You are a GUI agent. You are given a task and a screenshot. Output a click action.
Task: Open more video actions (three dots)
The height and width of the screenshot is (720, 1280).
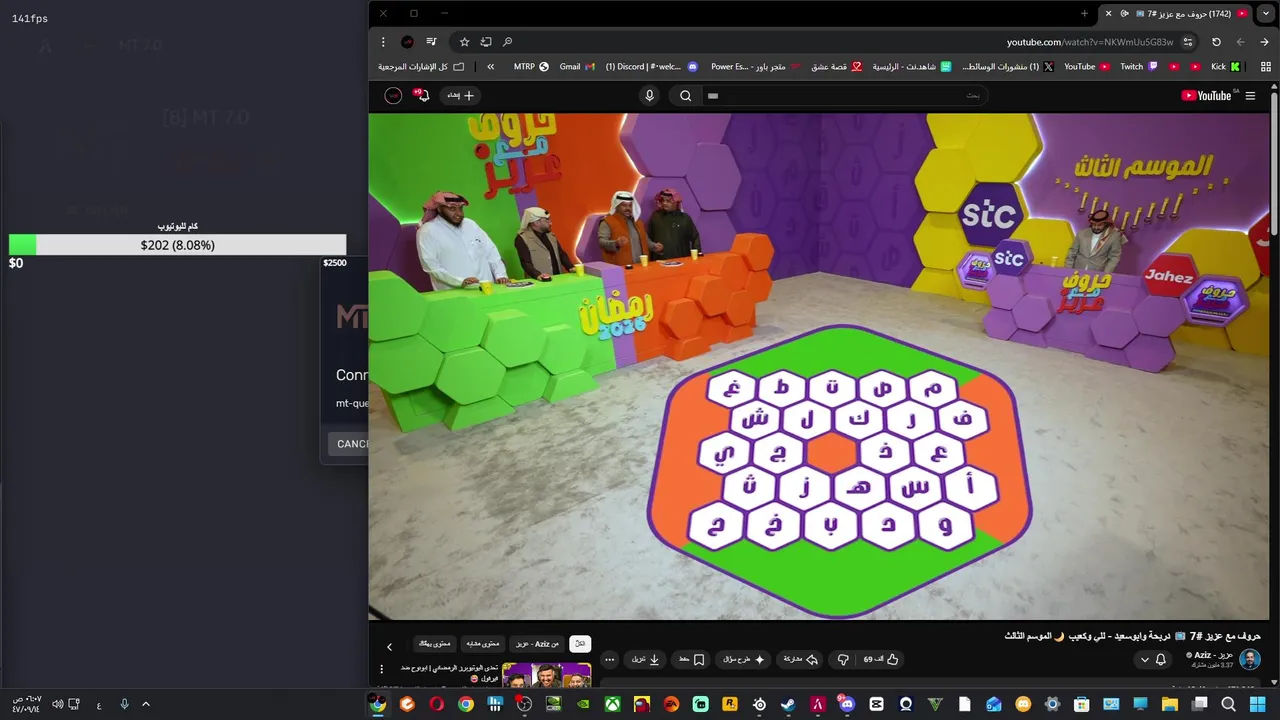(609, 659)
